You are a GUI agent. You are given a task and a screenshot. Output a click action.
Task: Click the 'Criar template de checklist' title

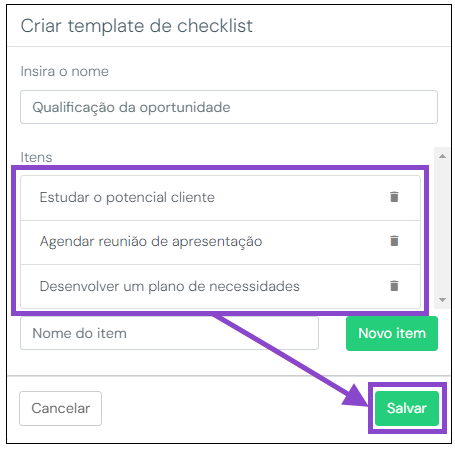coord(137,26)
